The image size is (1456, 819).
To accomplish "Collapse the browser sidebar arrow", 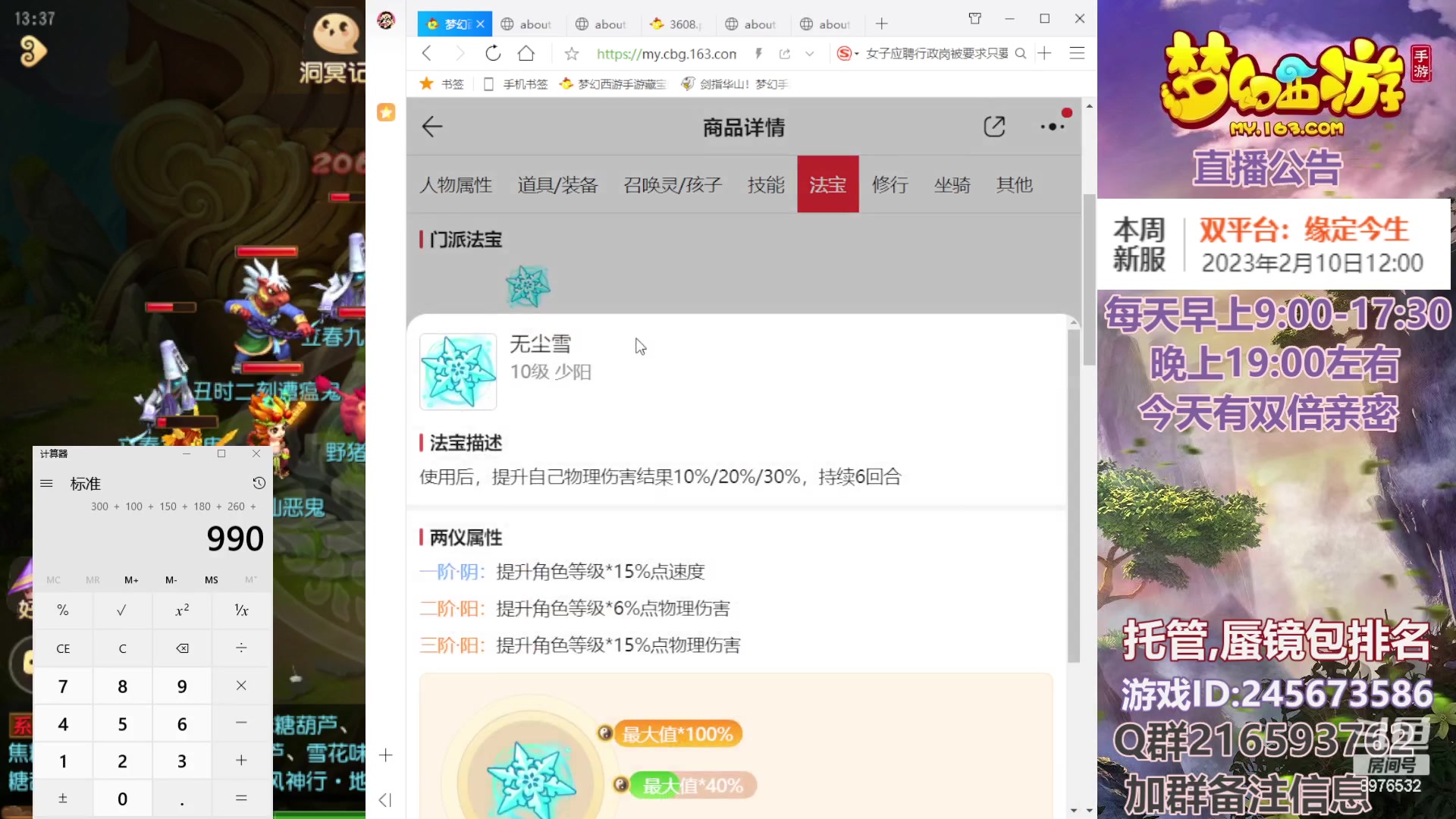I will (x=385, y=800).
